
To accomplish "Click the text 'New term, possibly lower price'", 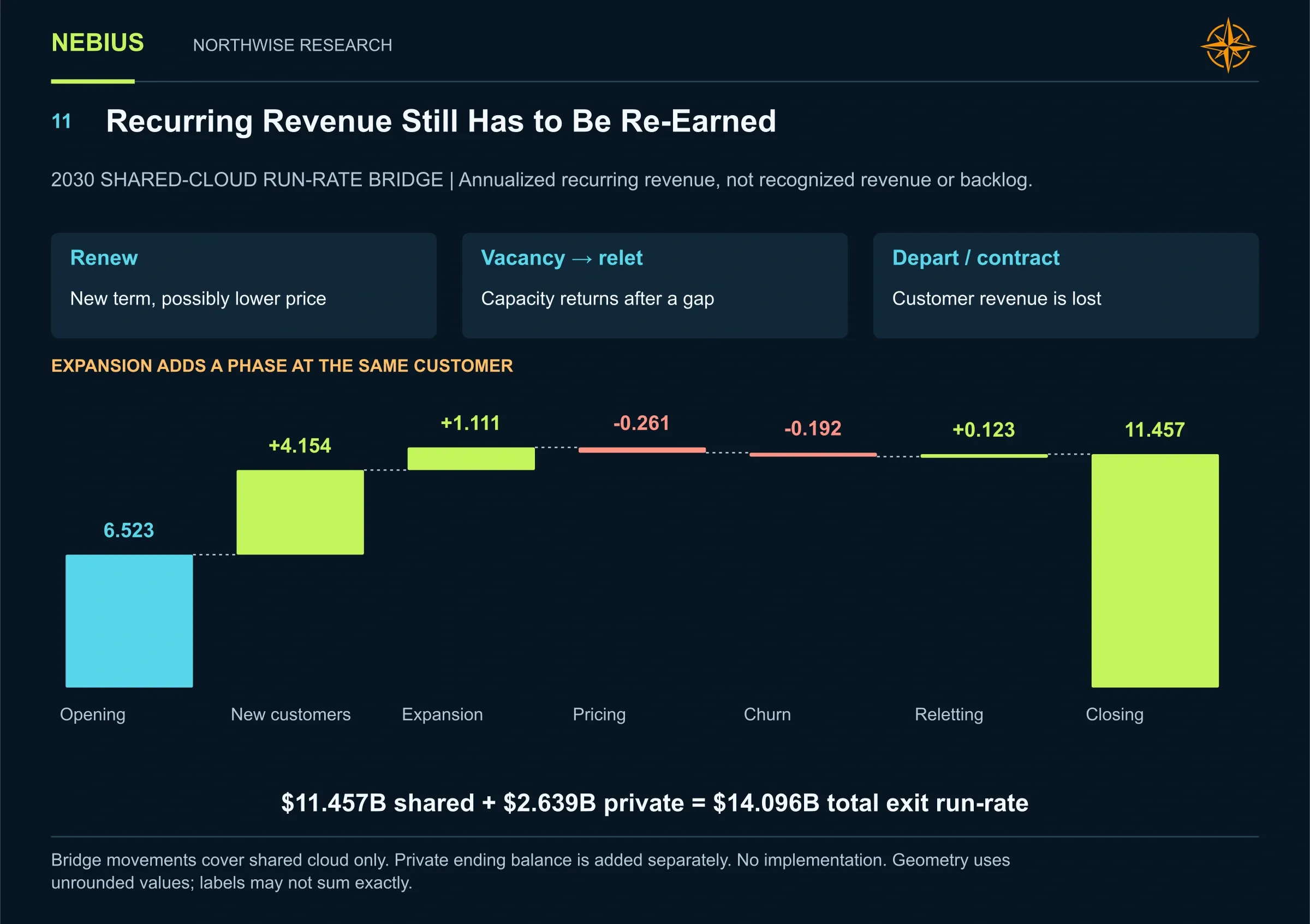I will tap(198, 299).
